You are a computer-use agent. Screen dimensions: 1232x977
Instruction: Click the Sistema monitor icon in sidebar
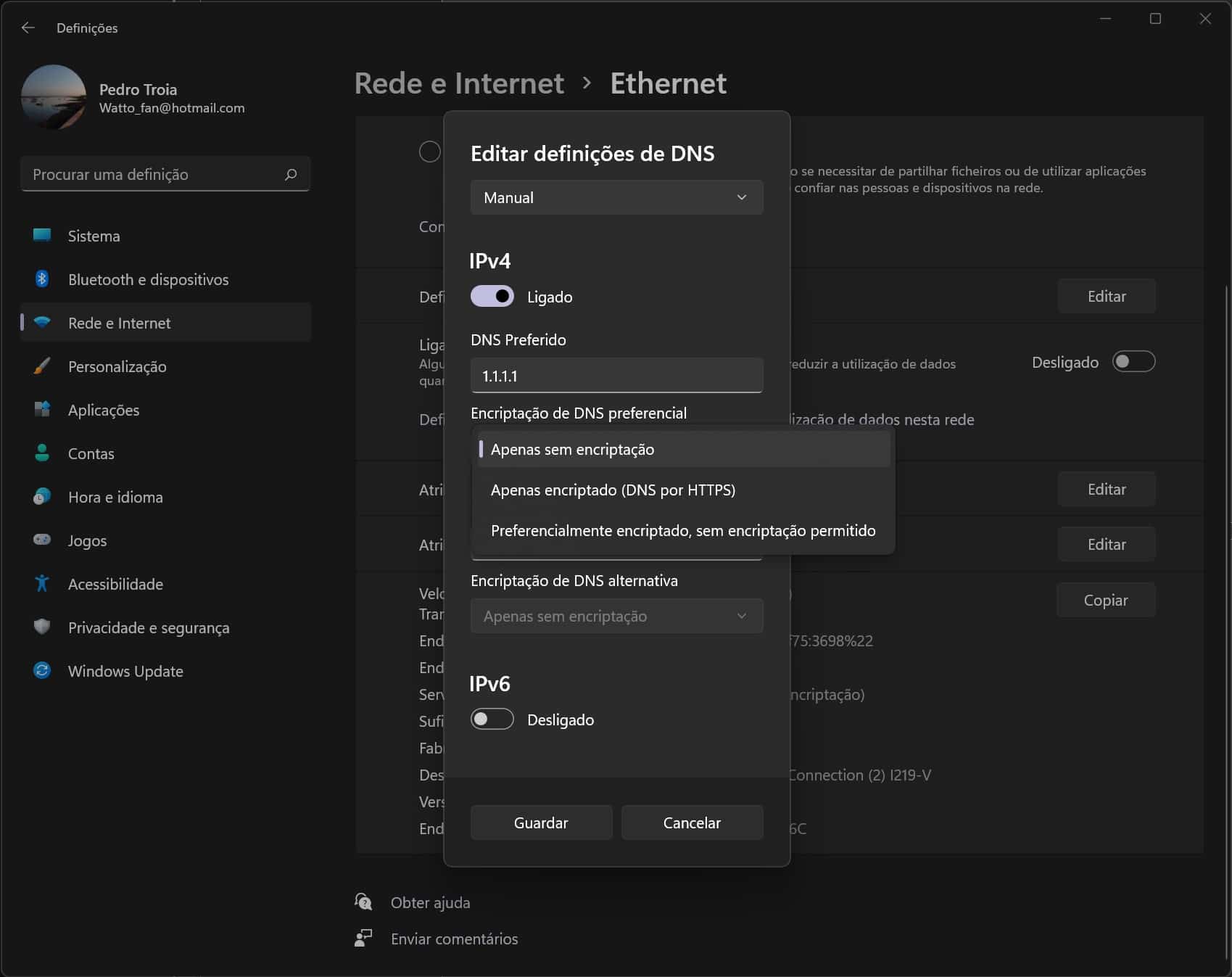(x=42, y=236)
